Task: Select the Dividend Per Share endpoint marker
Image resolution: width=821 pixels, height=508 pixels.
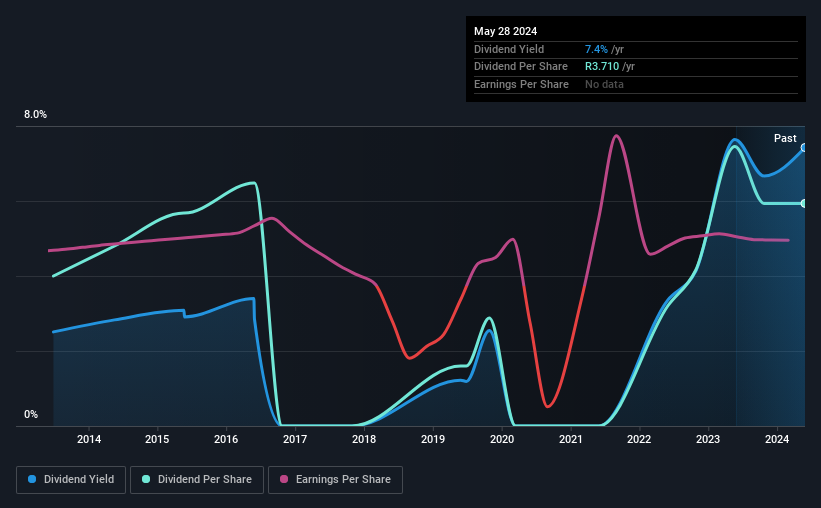Action: pyautogui.click(x=804, y=203)
